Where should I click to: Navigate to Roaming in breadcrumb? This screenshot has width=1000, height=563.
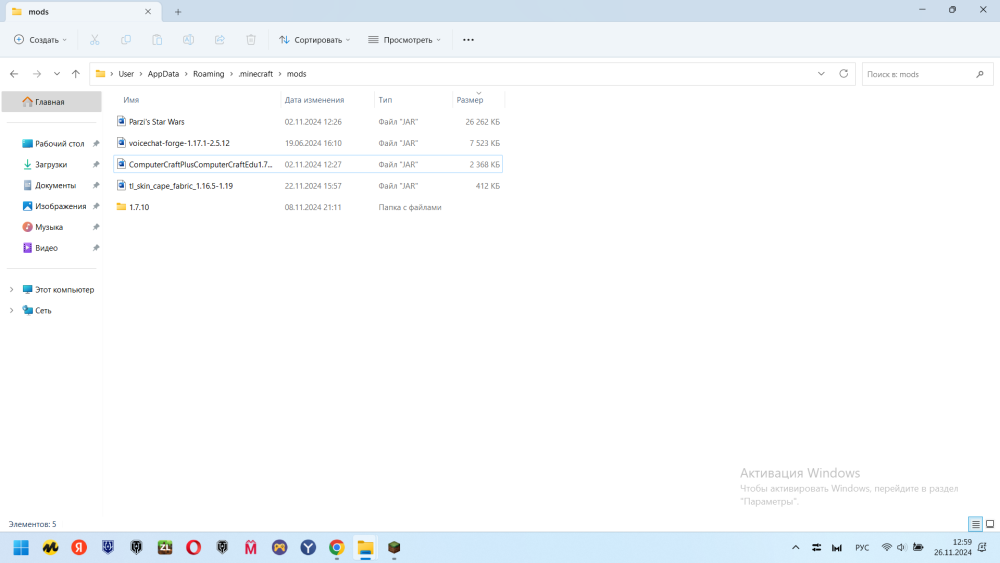tap(209, 74)
